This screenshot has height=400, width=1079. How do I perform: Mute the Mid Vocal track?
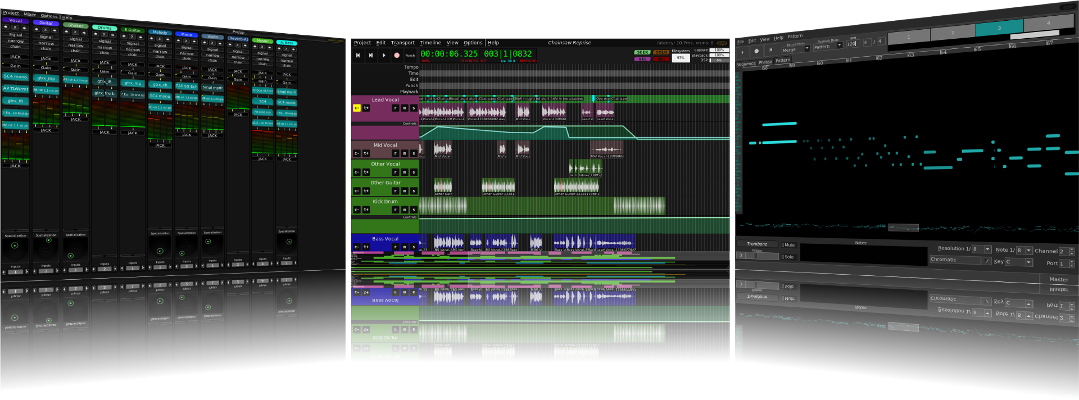click(405, 153)
